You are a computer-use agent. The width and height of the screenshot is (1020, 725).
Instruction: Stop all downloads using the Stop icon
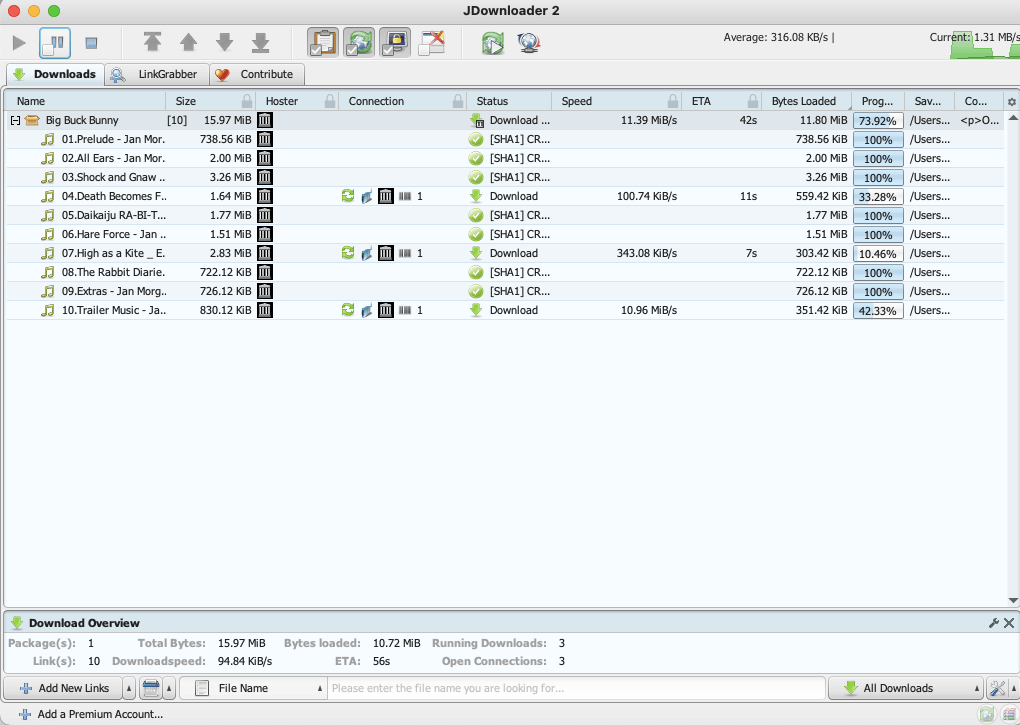click(92, 42)
